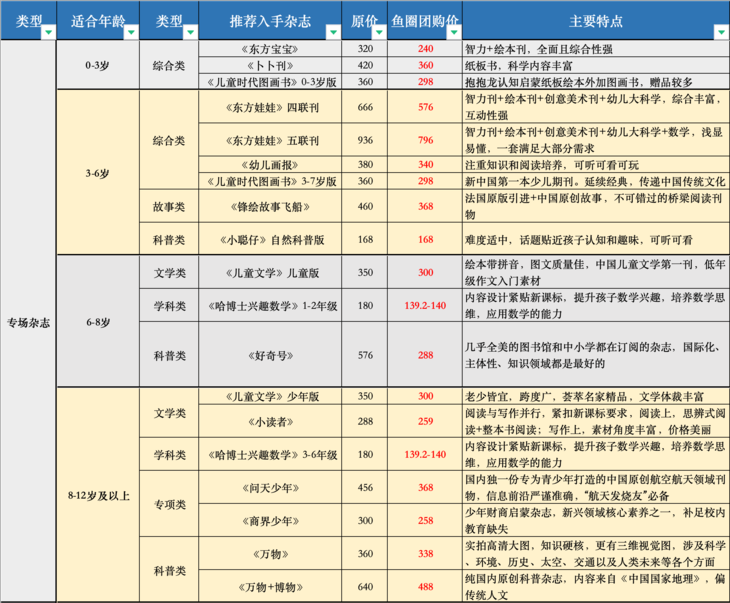The image size is (730, 603).
Task: Click the 3-6岁 age group cell
Action: (x=98, y=171)
